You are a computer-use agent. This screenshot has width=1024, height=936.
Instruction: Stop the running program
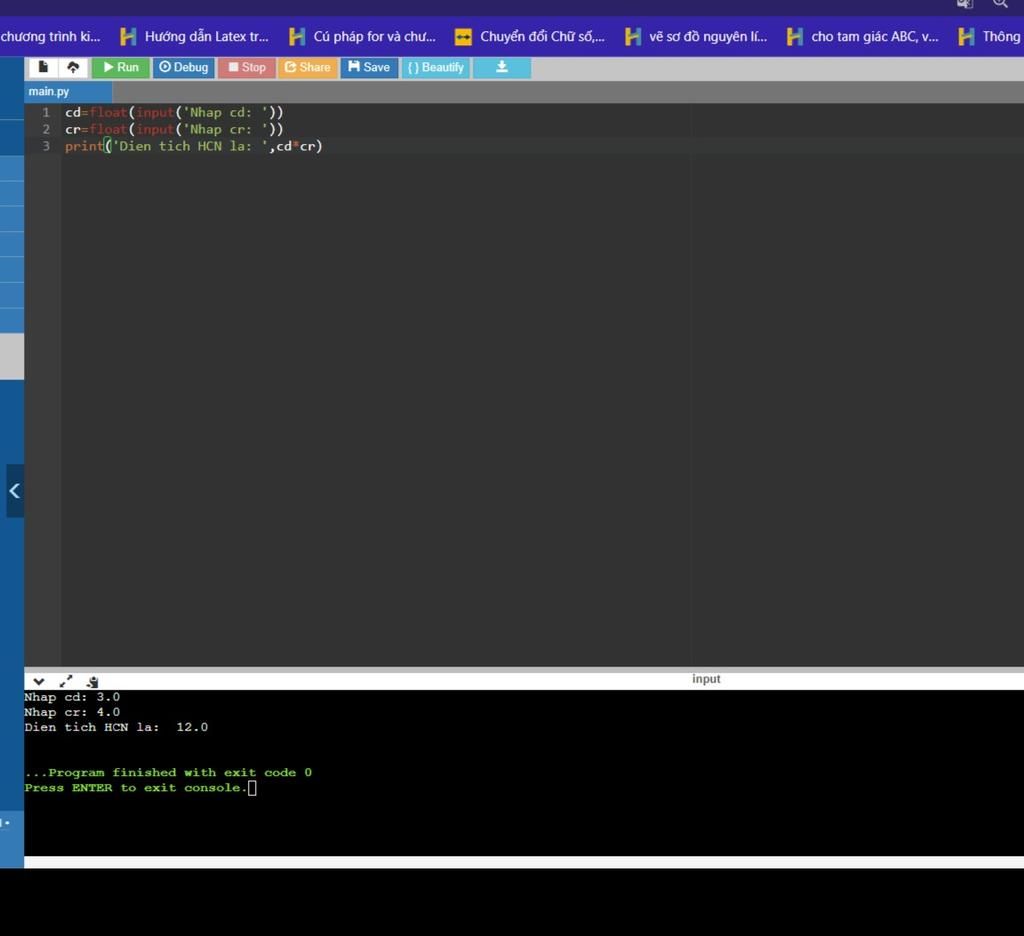[x=246, y=67]
